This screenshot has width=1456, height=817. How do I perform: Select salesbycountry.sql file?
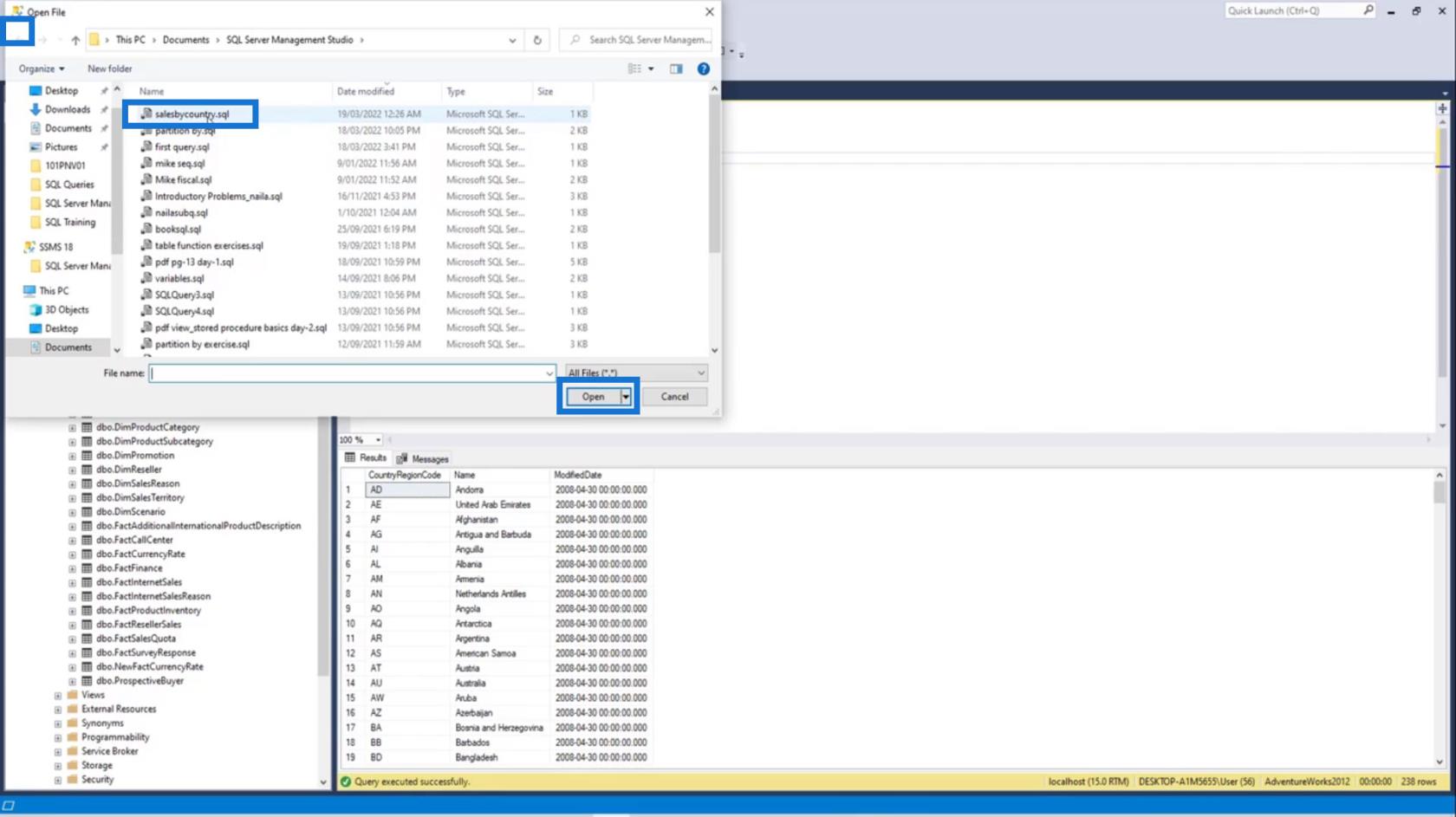192,113
